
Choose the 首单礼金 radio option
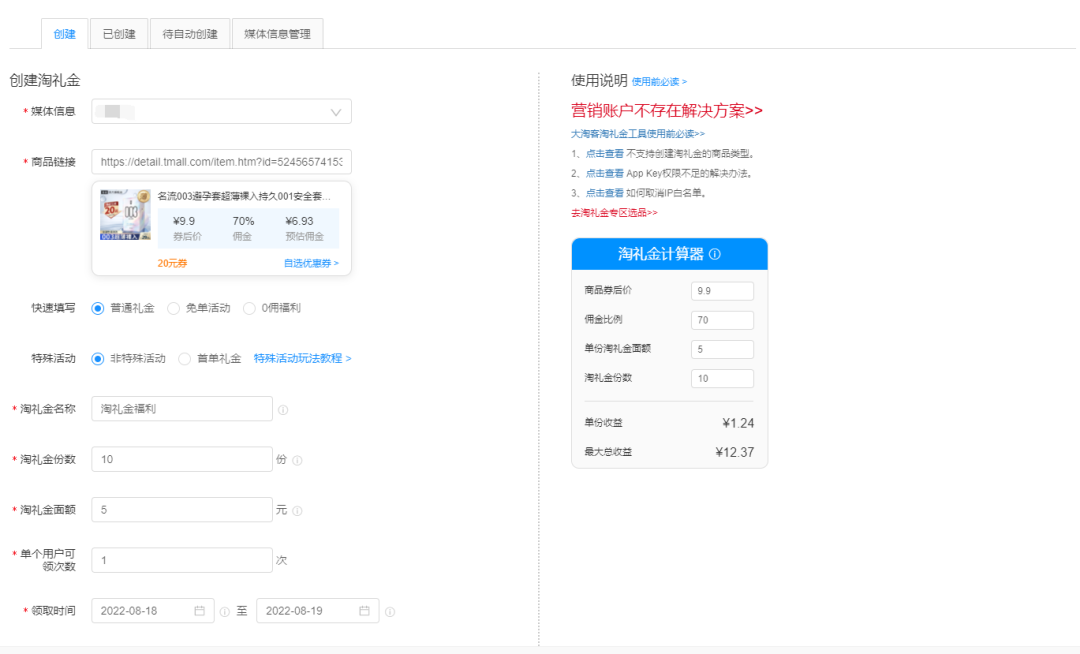[x=185, y=359]
